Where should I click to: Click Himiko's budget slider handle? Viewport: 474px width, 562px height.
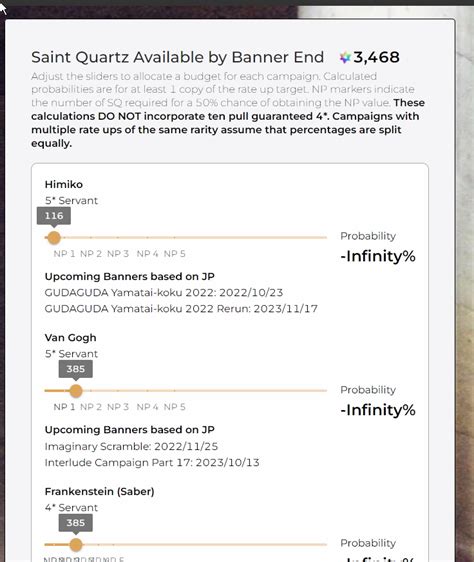54,238
